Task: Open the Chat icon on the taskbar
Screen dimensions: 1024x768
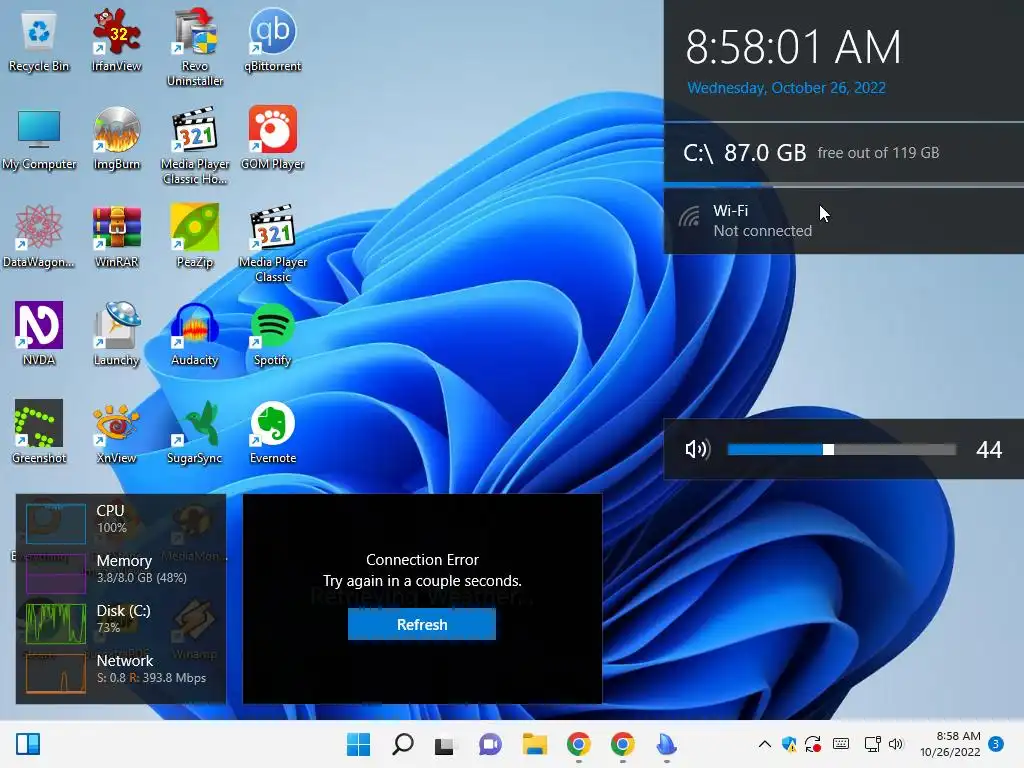Action: click(x=490, y=744)
